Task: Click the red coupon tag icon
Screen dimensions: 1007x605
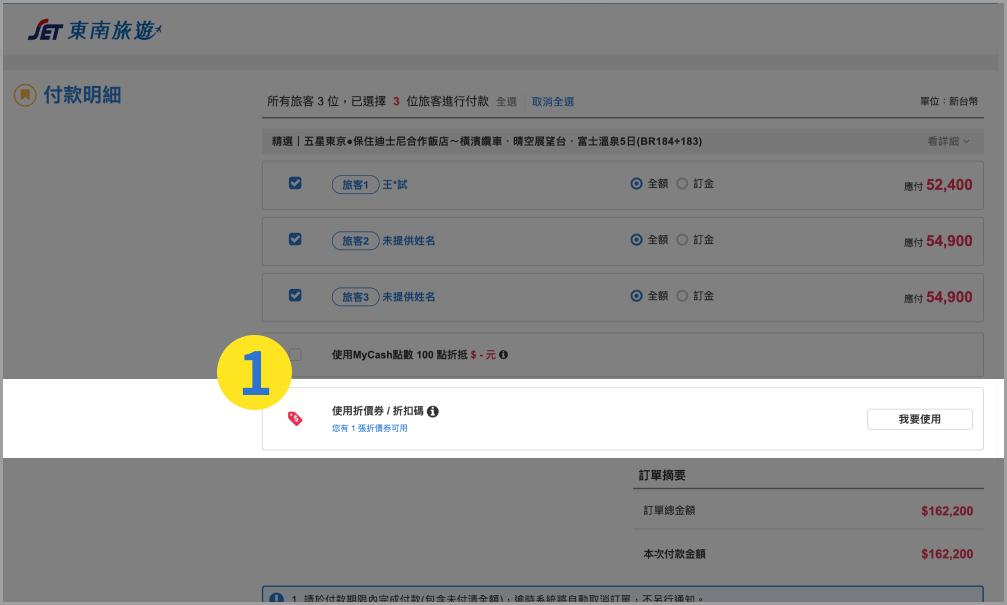Action: (x=295, y=419)
